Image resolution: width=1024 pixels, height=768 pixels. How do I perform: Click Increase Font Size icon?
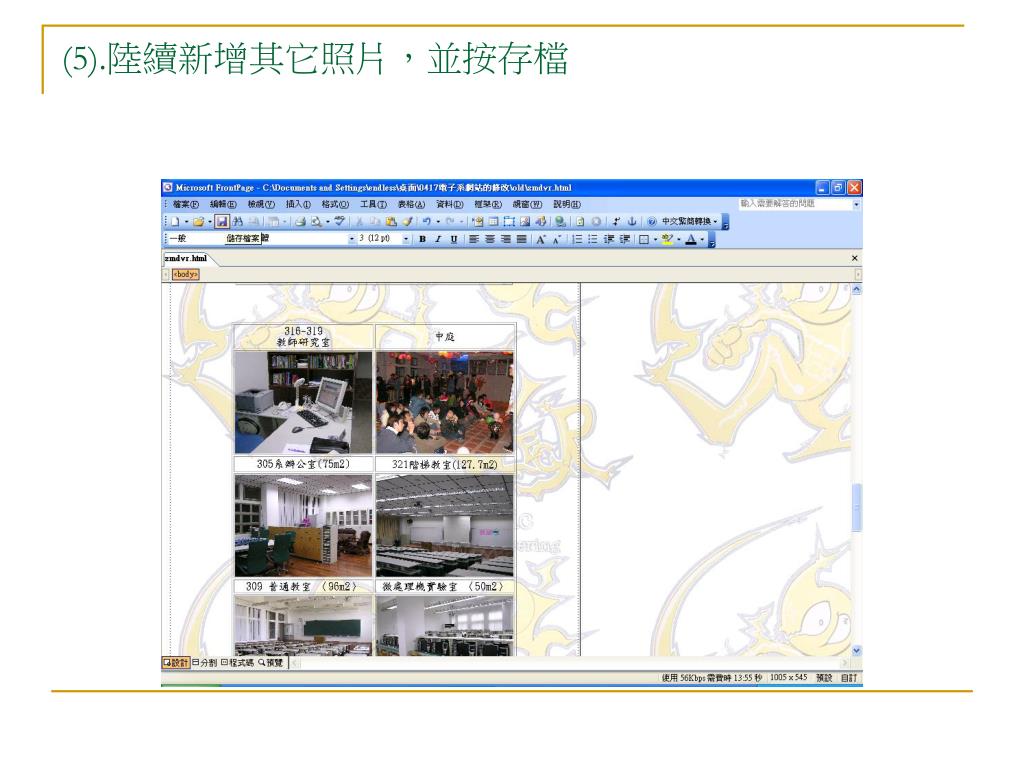click(541, 239)
